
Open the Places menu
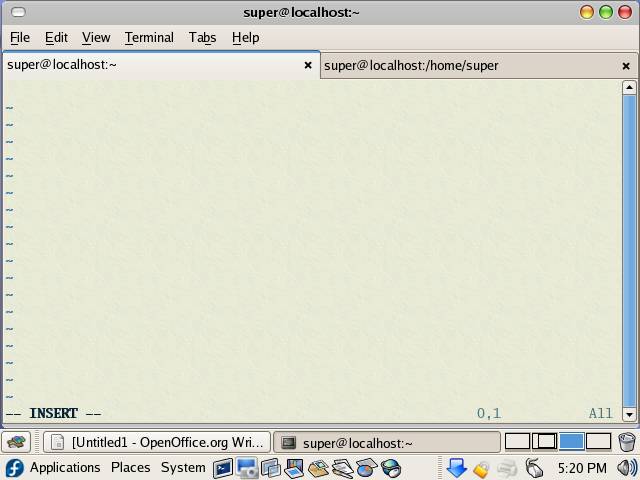coord(130,468)
